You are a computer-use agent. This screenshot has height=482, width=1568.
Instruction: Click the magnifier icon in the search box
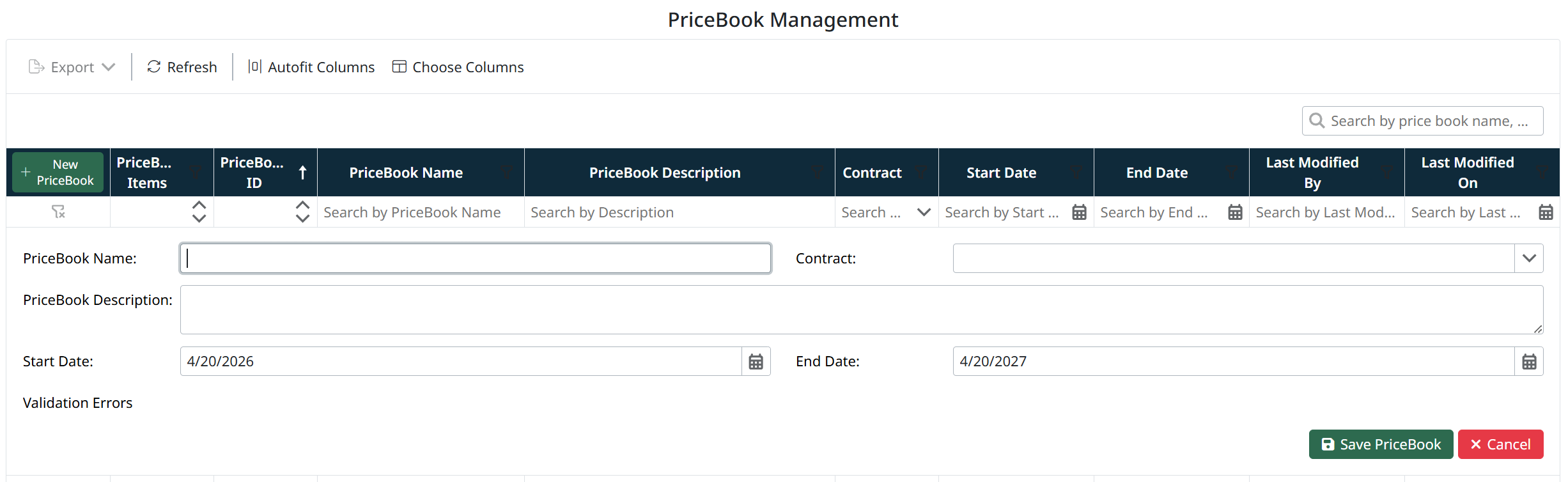click(1317, 121)
